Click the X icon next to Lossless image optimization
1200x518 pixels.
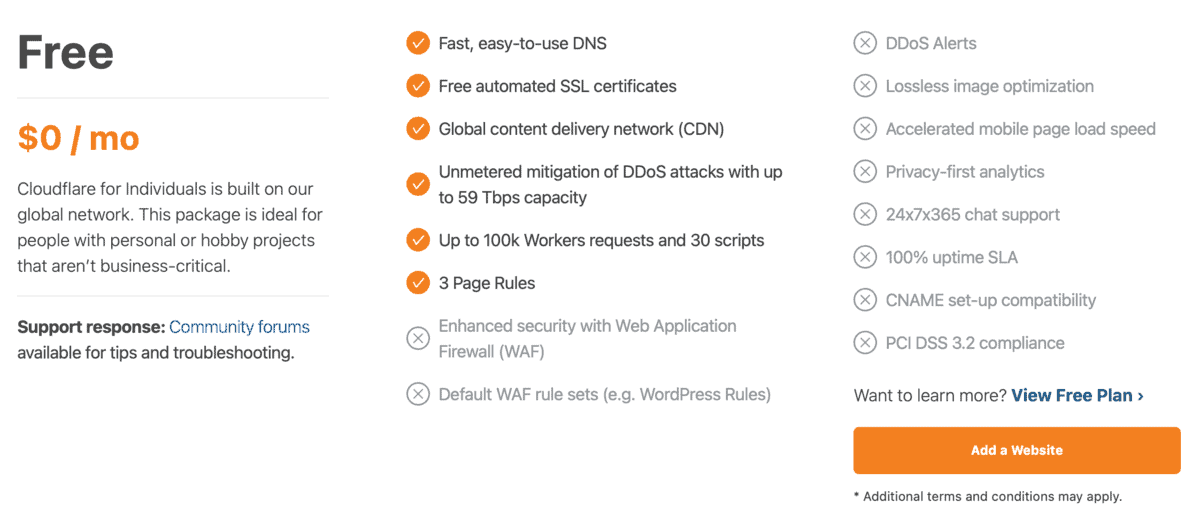pyautogui.click(x=865, y=86)
